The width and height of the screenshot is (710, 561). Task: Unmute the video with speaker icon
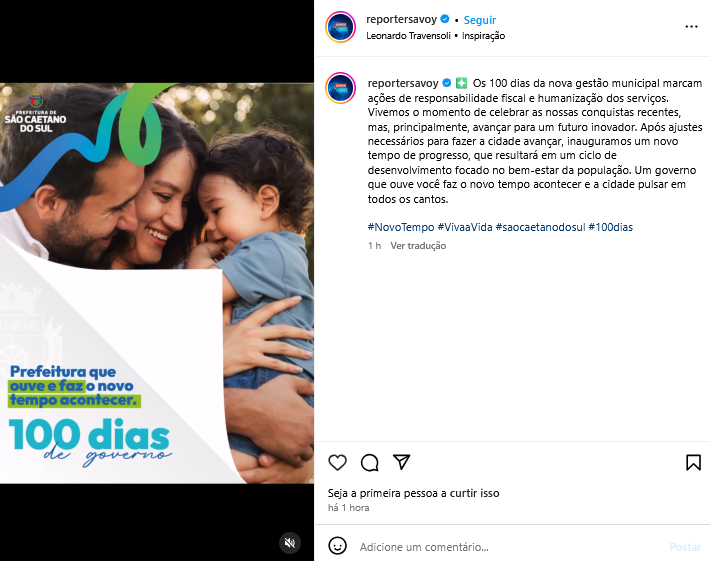(290, 542)
